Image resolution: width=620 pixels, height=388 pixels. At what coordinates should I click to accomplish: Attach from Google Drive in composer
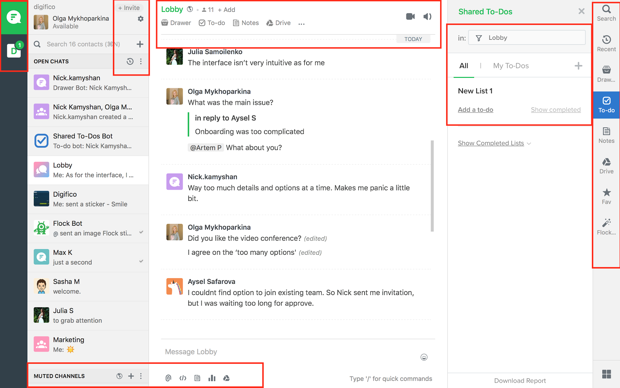pyautogui.click(x=226, y=378)
